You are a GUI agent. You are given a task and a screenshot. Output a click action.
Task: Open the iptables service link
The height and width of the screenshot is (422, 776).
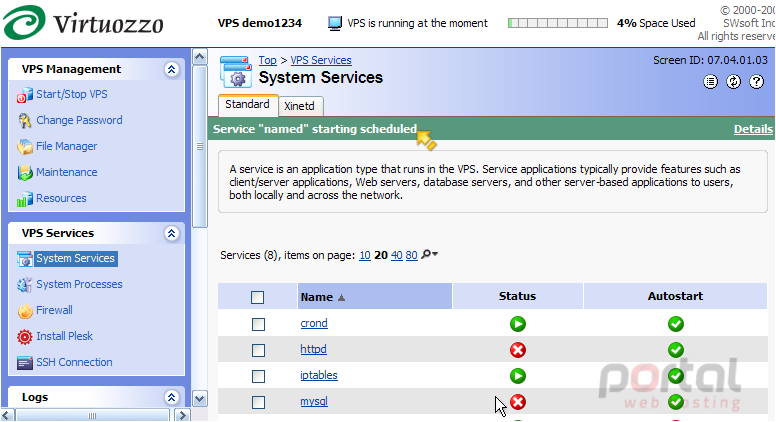pyautogui.click(x=319, y=375)
